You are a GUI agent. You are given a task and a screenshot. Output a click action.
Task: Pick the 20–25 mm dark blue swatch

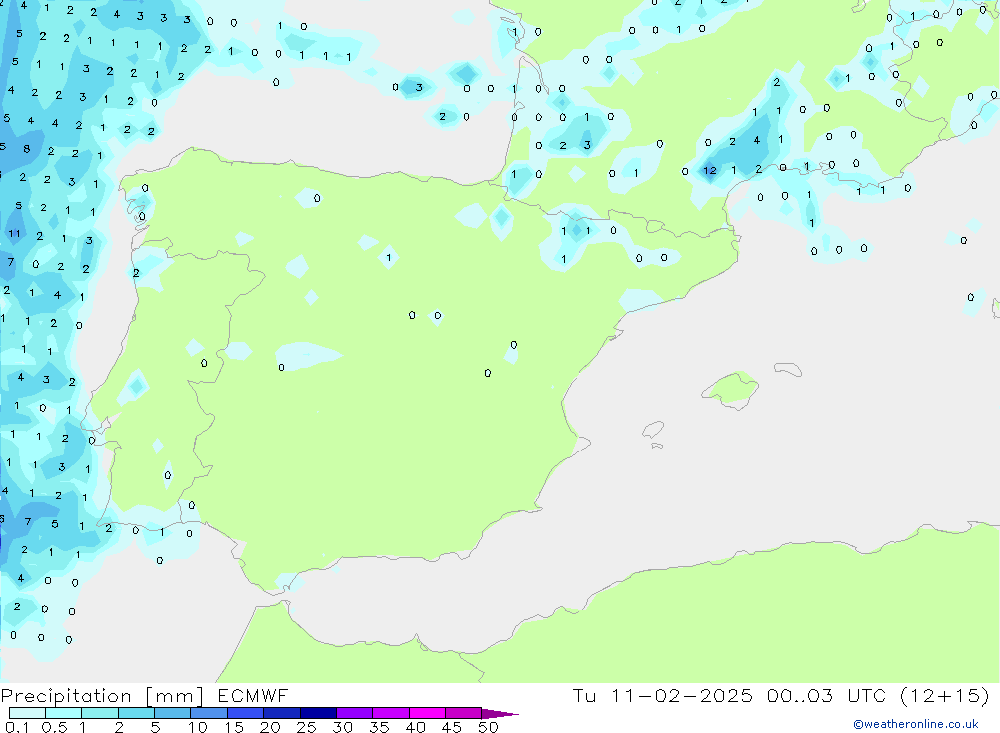pyautogui.click(x=282, y=713)
